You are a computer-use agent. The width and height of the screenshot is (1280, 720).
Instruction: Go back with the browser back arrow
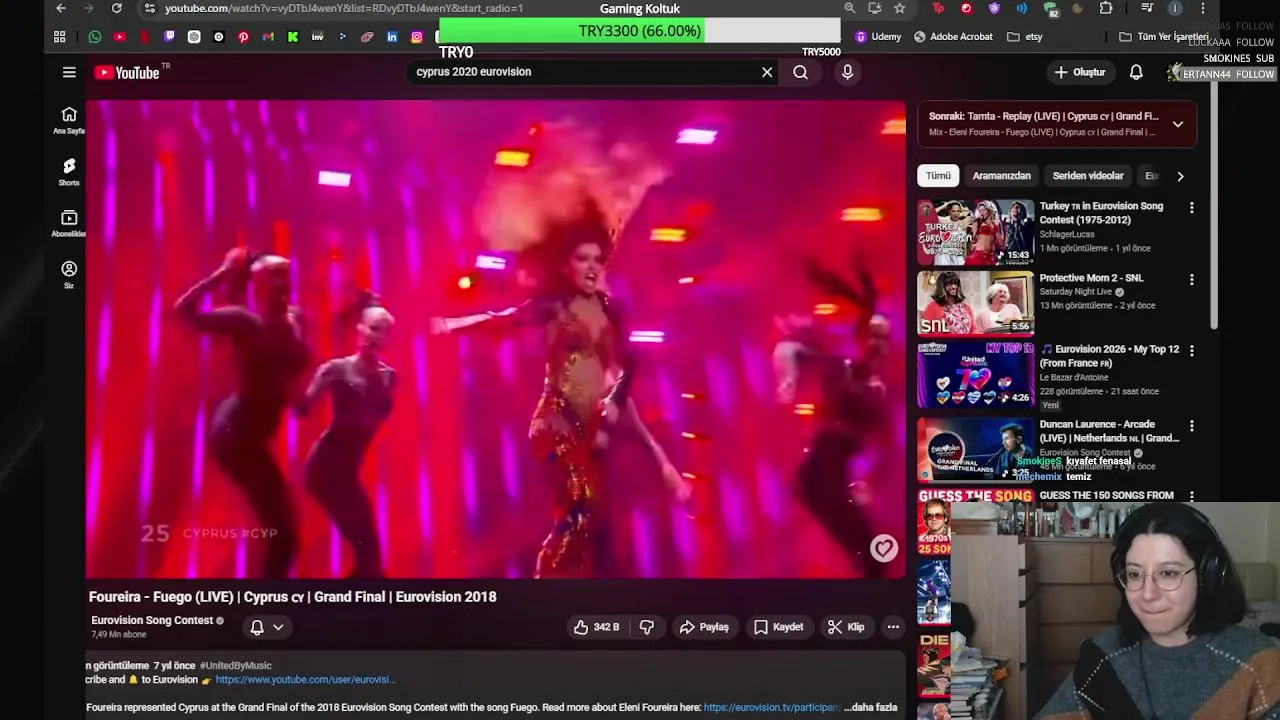pos(61,8)
